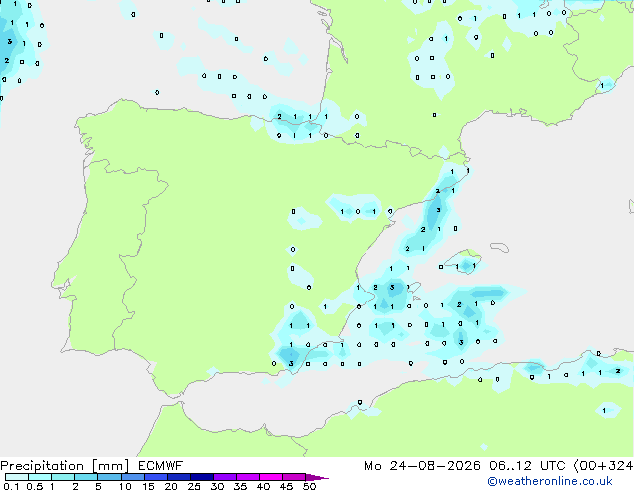Select the legend swatch between 1 and 2

[x=63, y=477]
